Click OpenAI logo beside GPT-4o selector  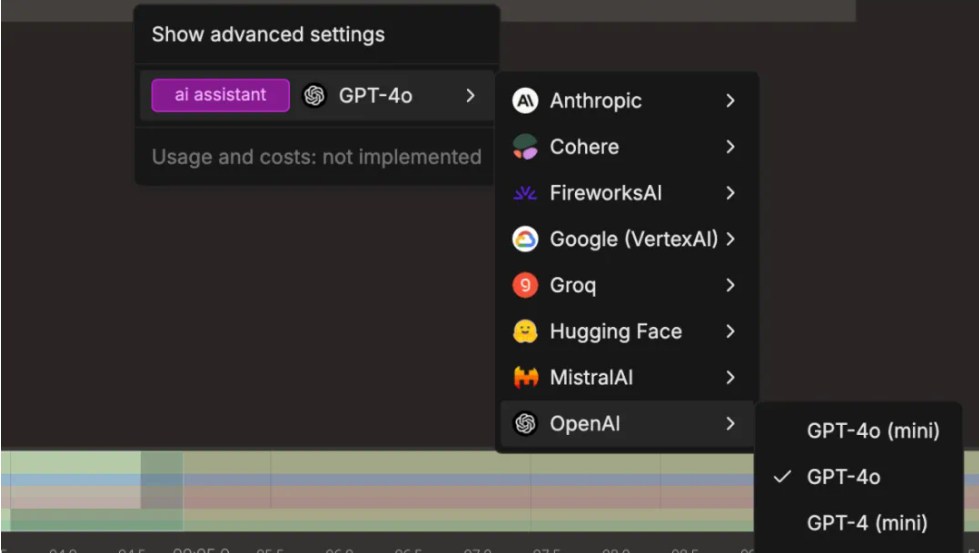pos(315,95)
